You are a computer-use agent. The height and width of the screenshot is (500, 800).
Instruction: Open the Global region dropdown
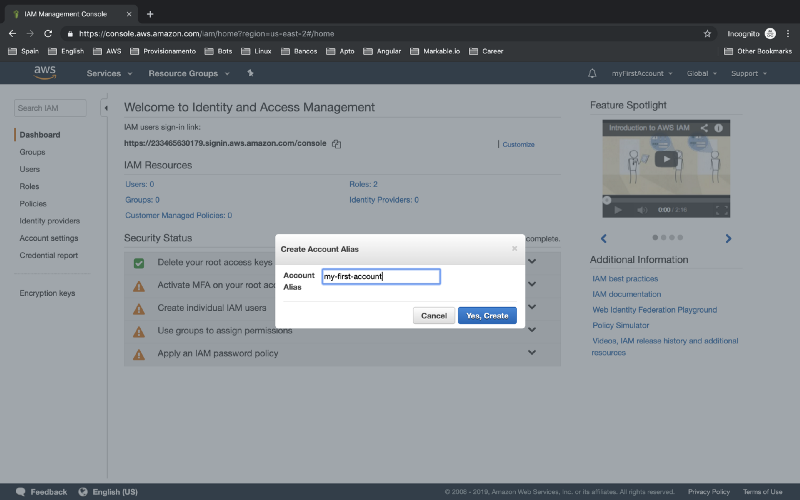click(702, 73)
